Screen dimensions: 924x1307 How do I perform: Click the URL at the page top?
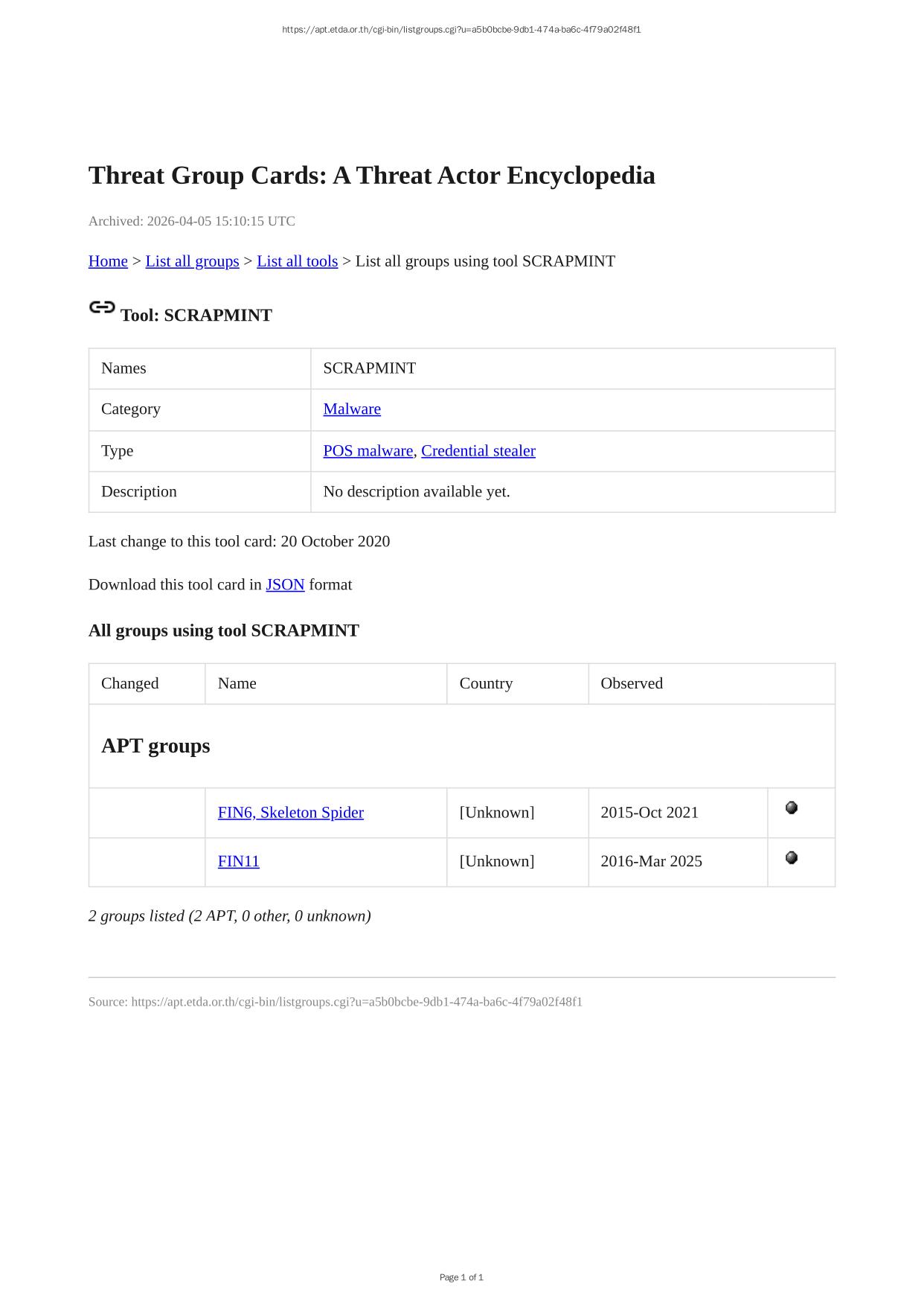pyautogui.click(x=461, y=30)
